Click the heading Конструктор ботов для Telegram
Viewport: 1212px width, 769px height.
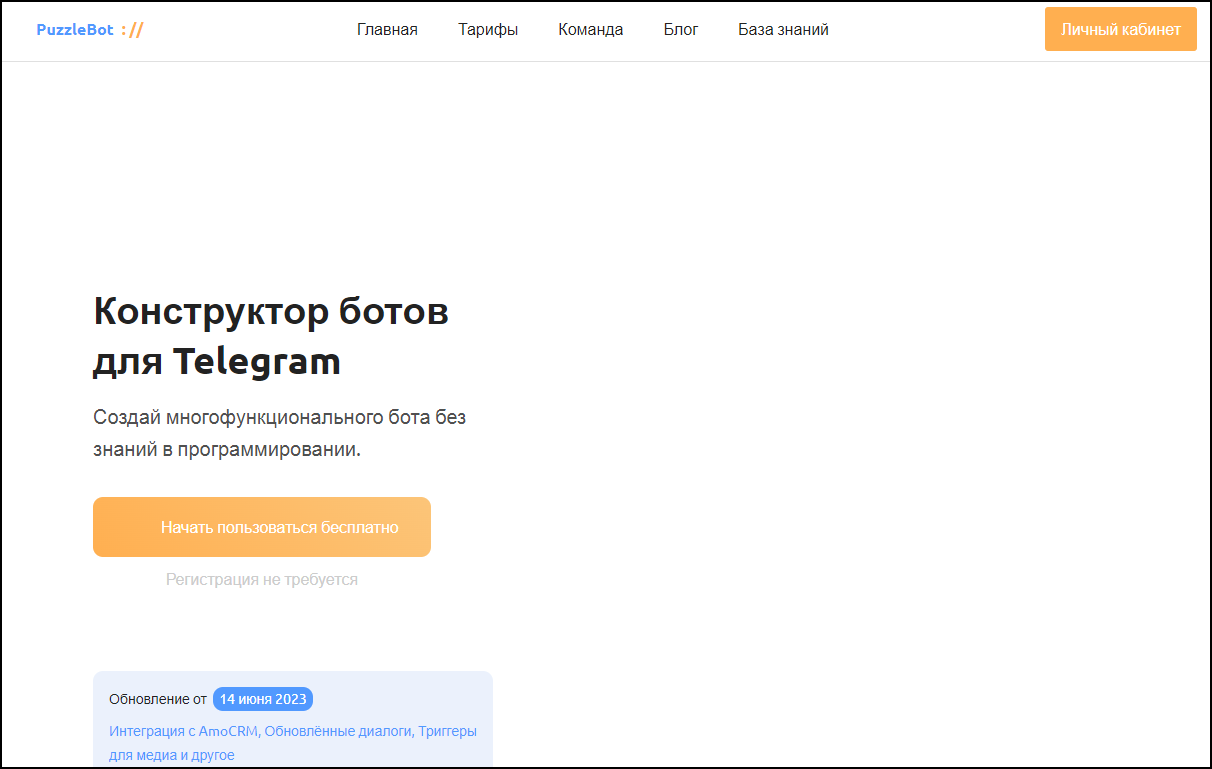[x=271, y=337]
